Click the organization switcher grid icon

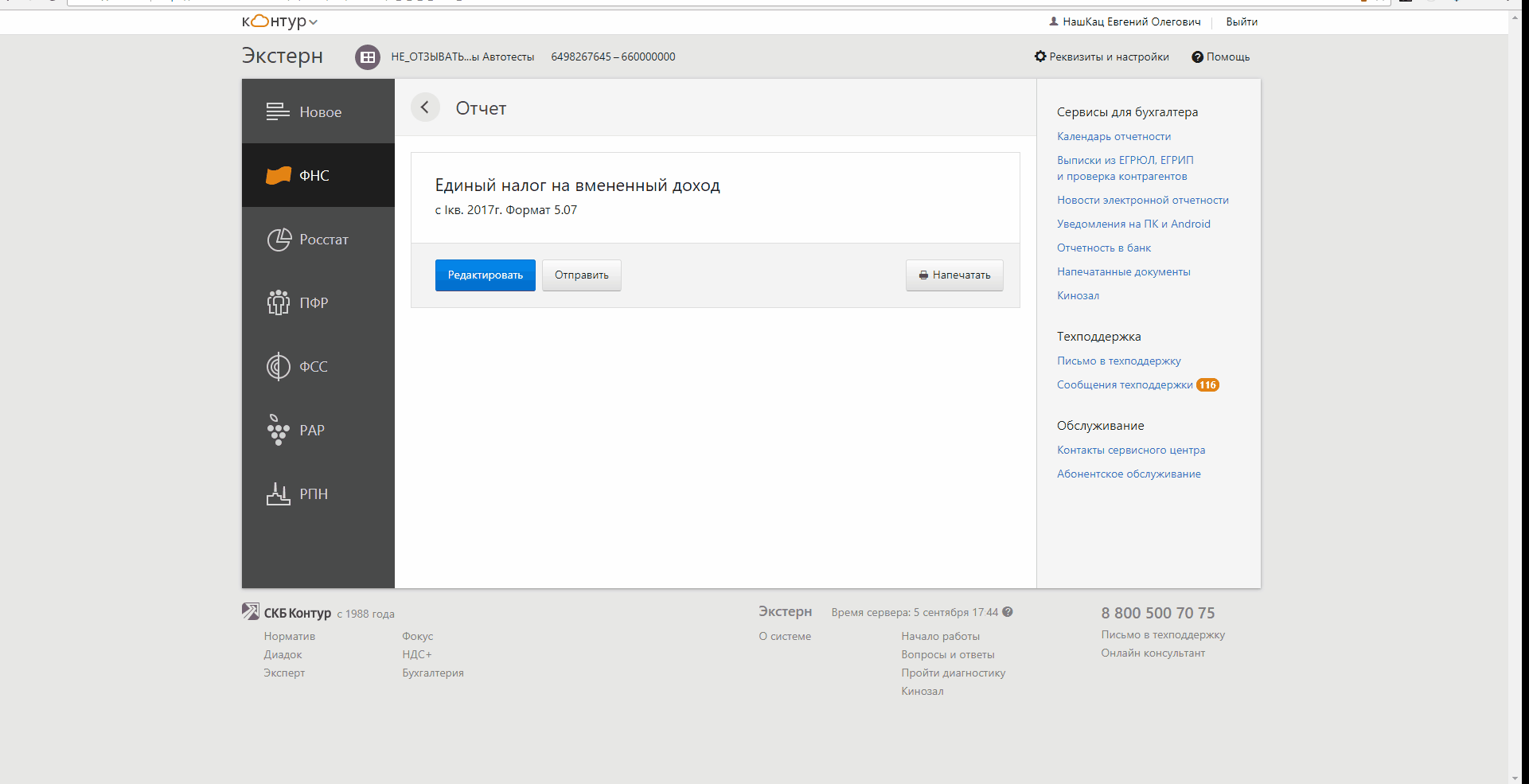368,57
